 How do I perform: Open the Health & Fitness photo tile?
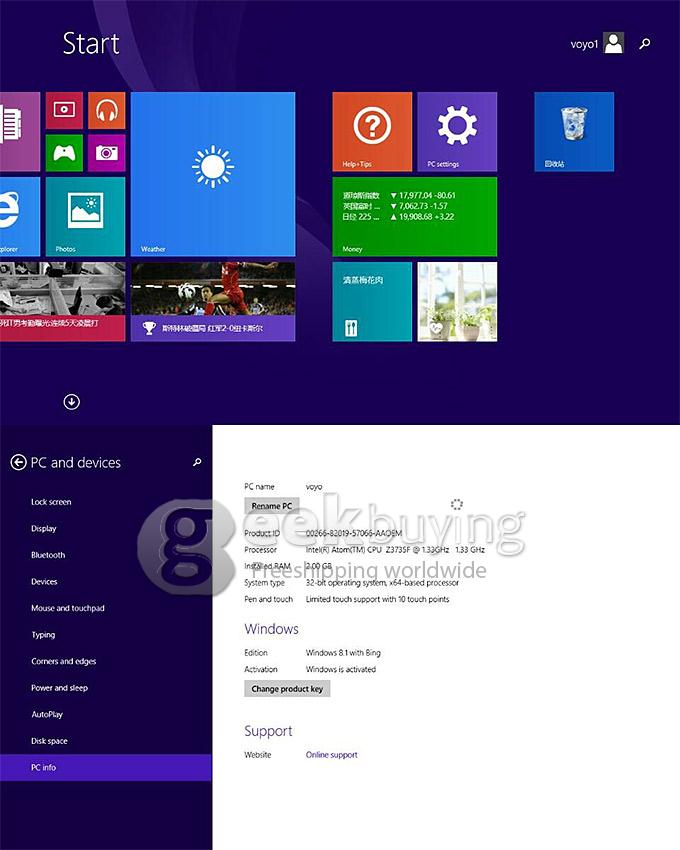click(x=457, y=301)
